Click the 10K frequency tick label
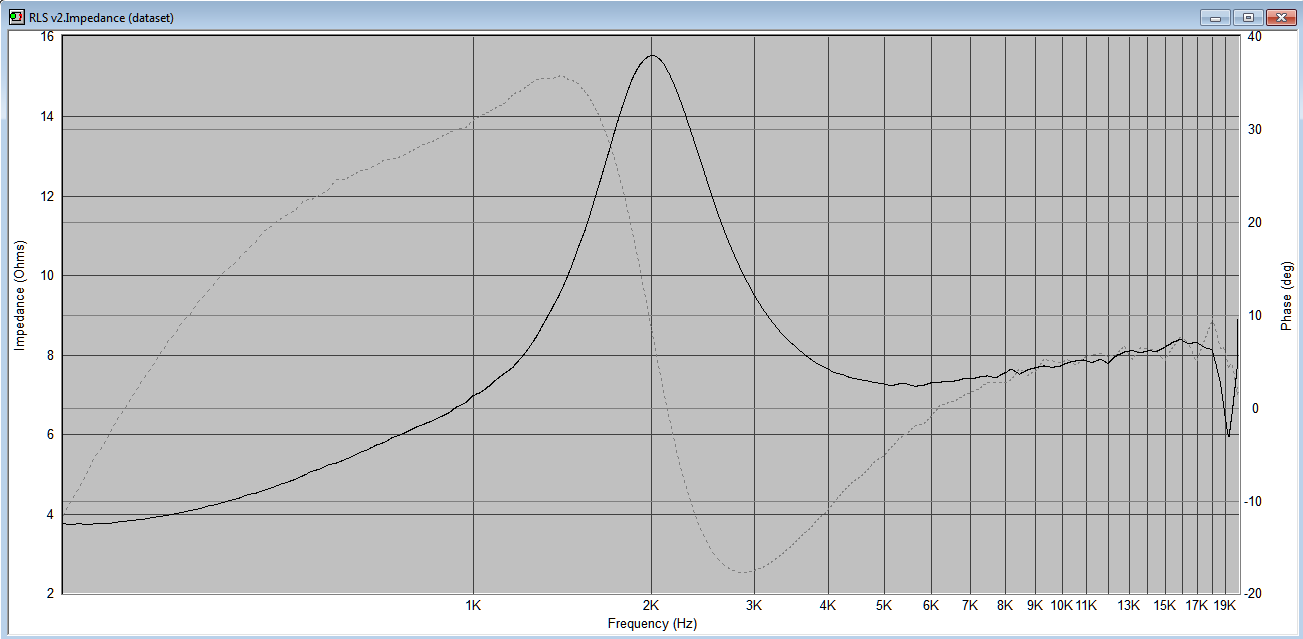This screenshot has height=639, width=1303. (x=1062, y=605)
